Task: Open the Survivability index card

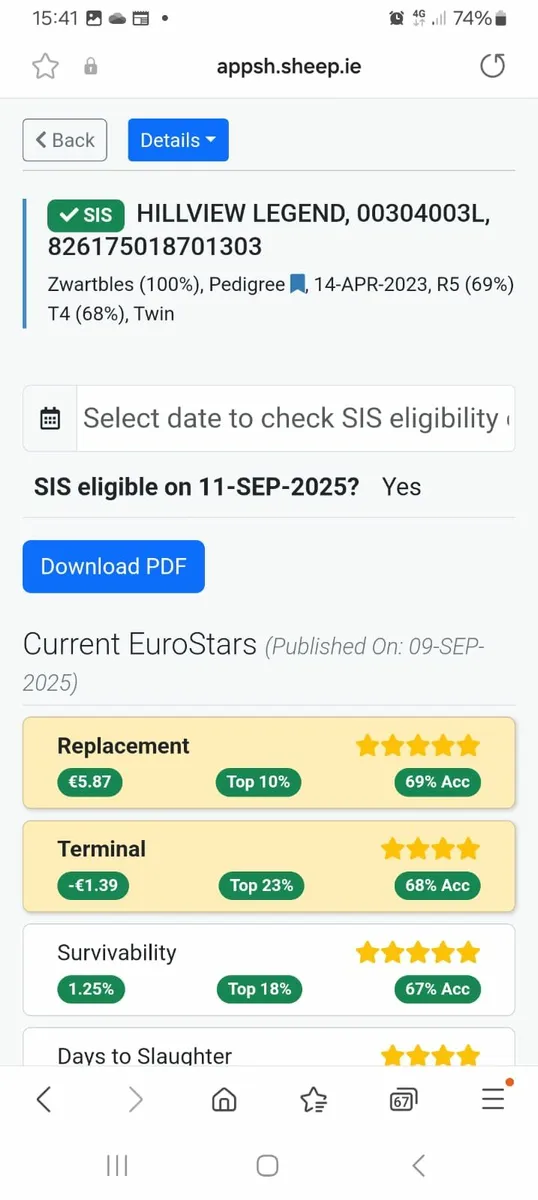Action: click(x=269, y=970)
